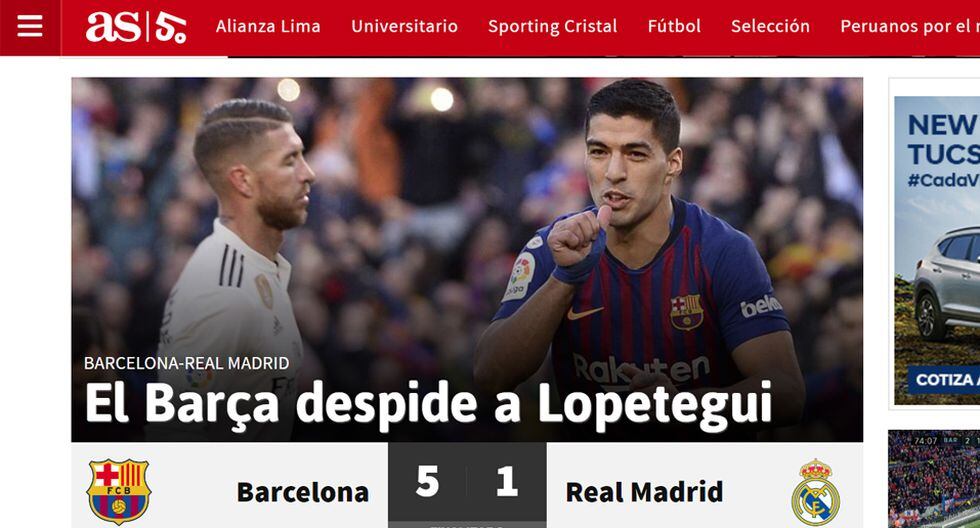Open the 5-1 match score box
Image resolution: width=980 pixels, height=528 pixels.
coord(467,482)
